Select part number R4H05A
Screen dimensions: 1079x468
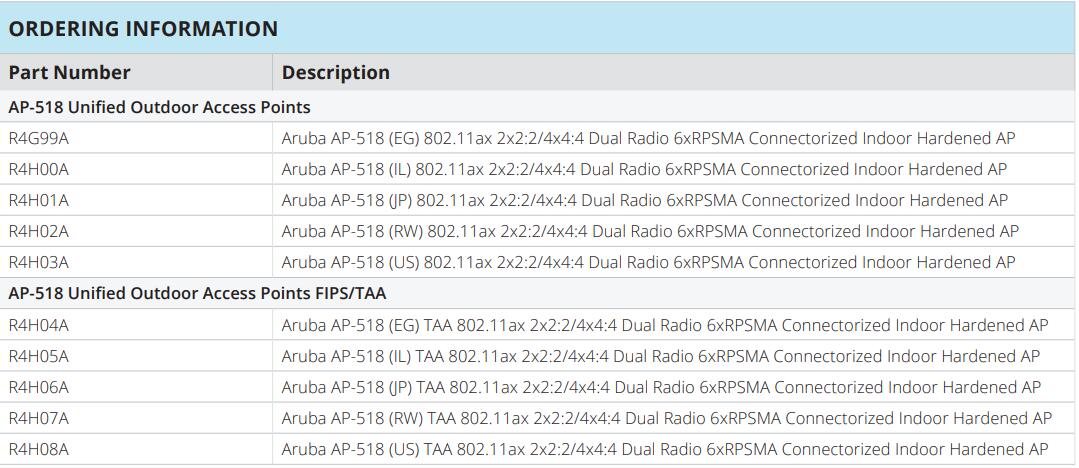click(39, 356)
